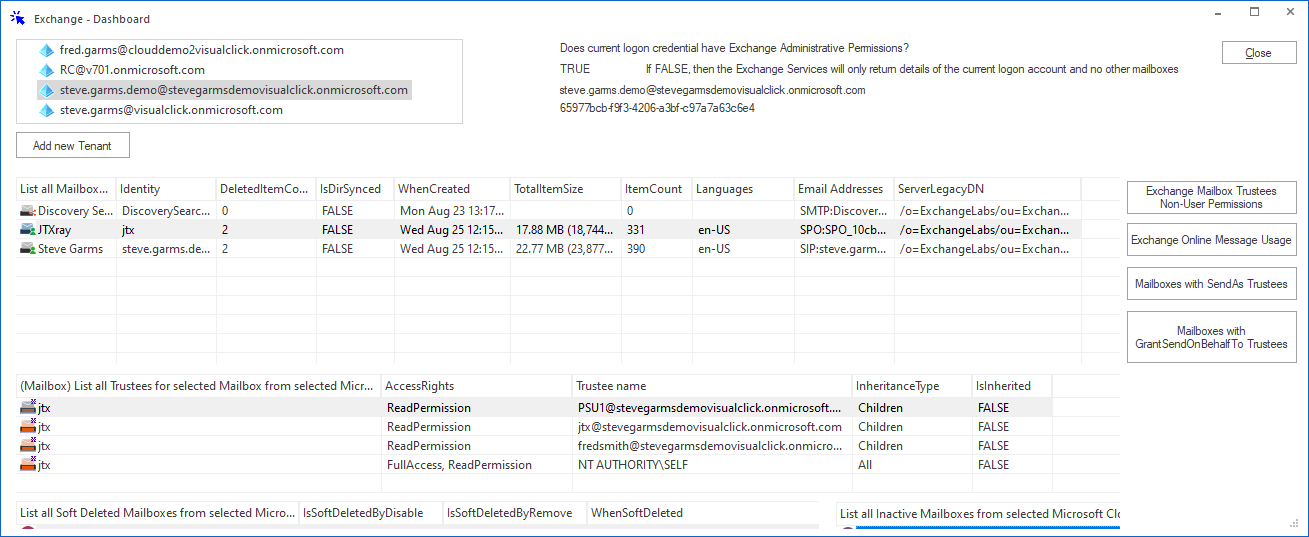Click tenant icon next to RC@v701.onmicrosoft.com

(46, 70)
